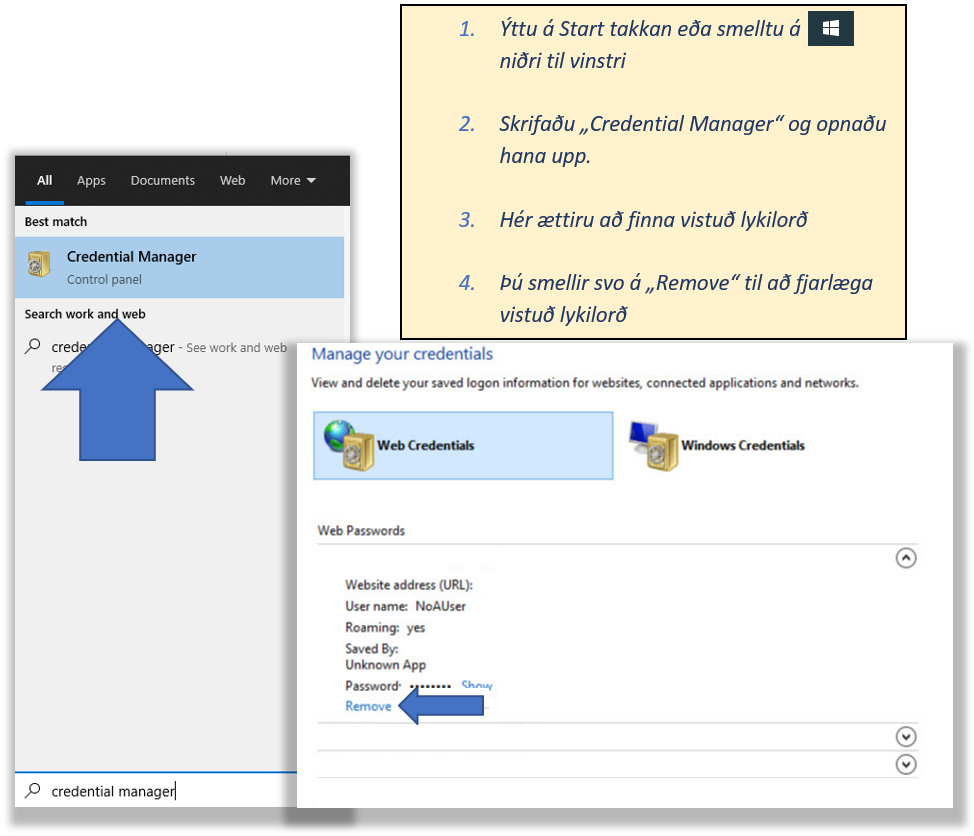Switch to the All search tab
Viewport: 974px width, 836px height.
[x=45, y=181]
